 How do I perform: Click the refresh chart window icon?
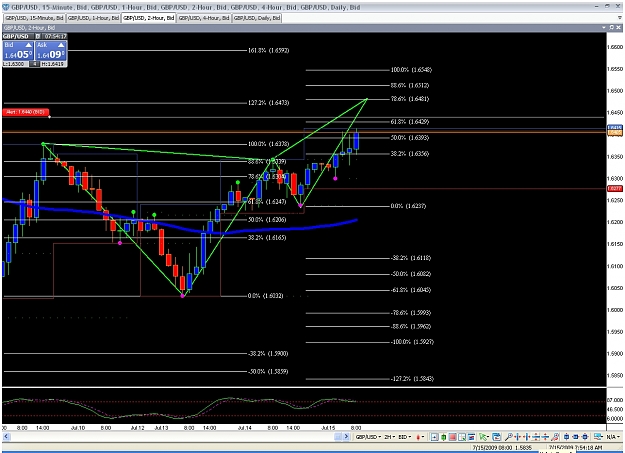coord(496,437)
